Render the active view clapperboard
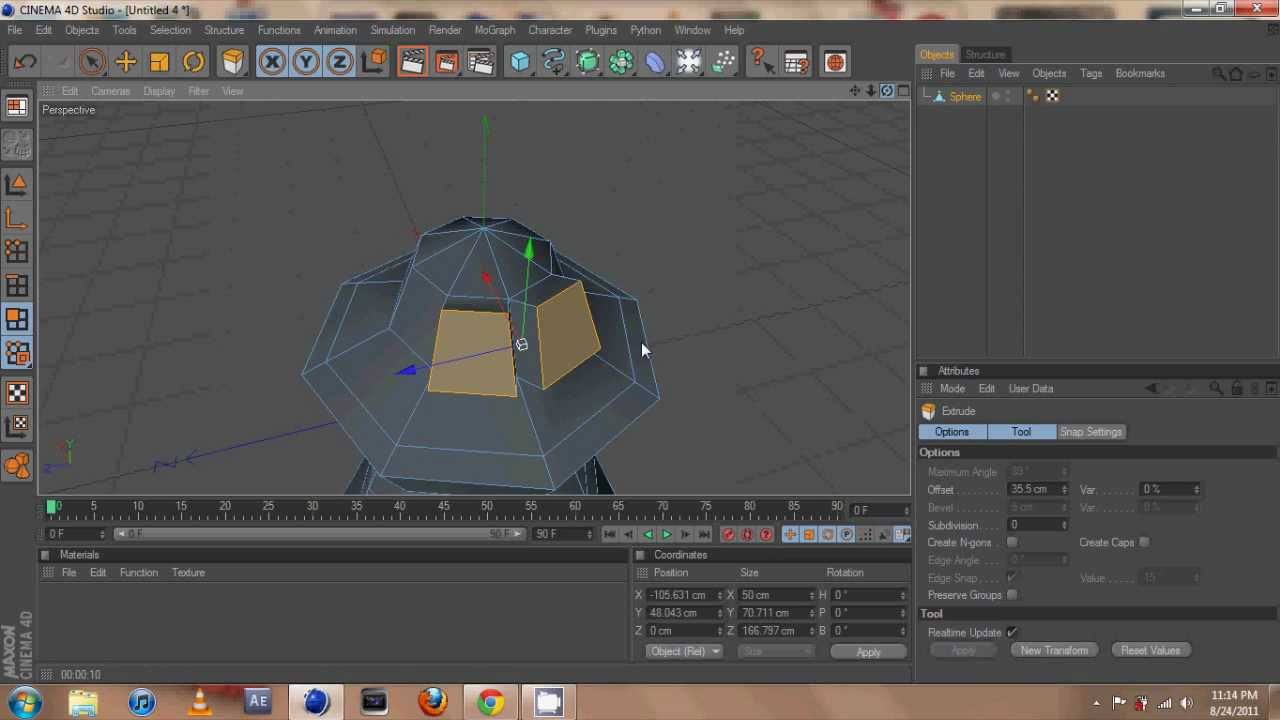The width and height of the screenshot is (1280, 720). click(x=412, y=62)
